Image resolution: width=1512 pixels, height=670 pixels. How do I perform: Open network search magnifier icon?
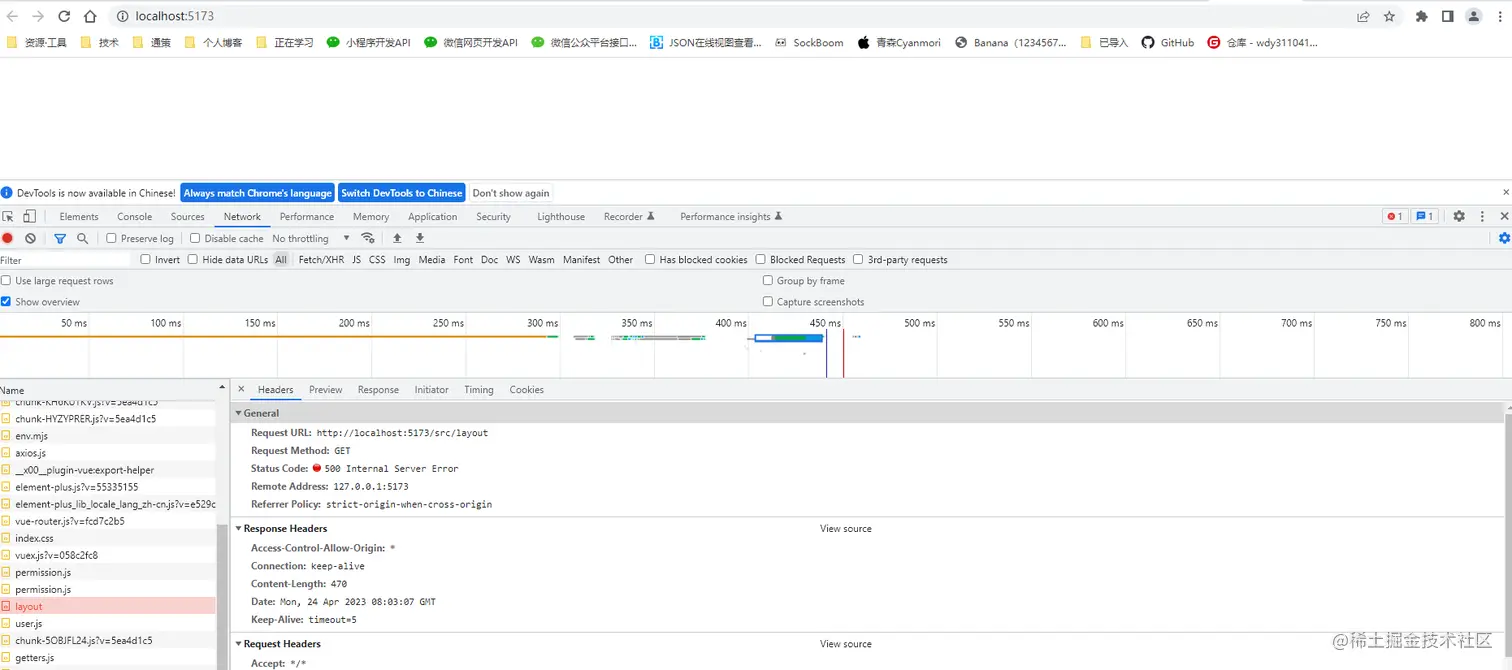click(82, 238)
